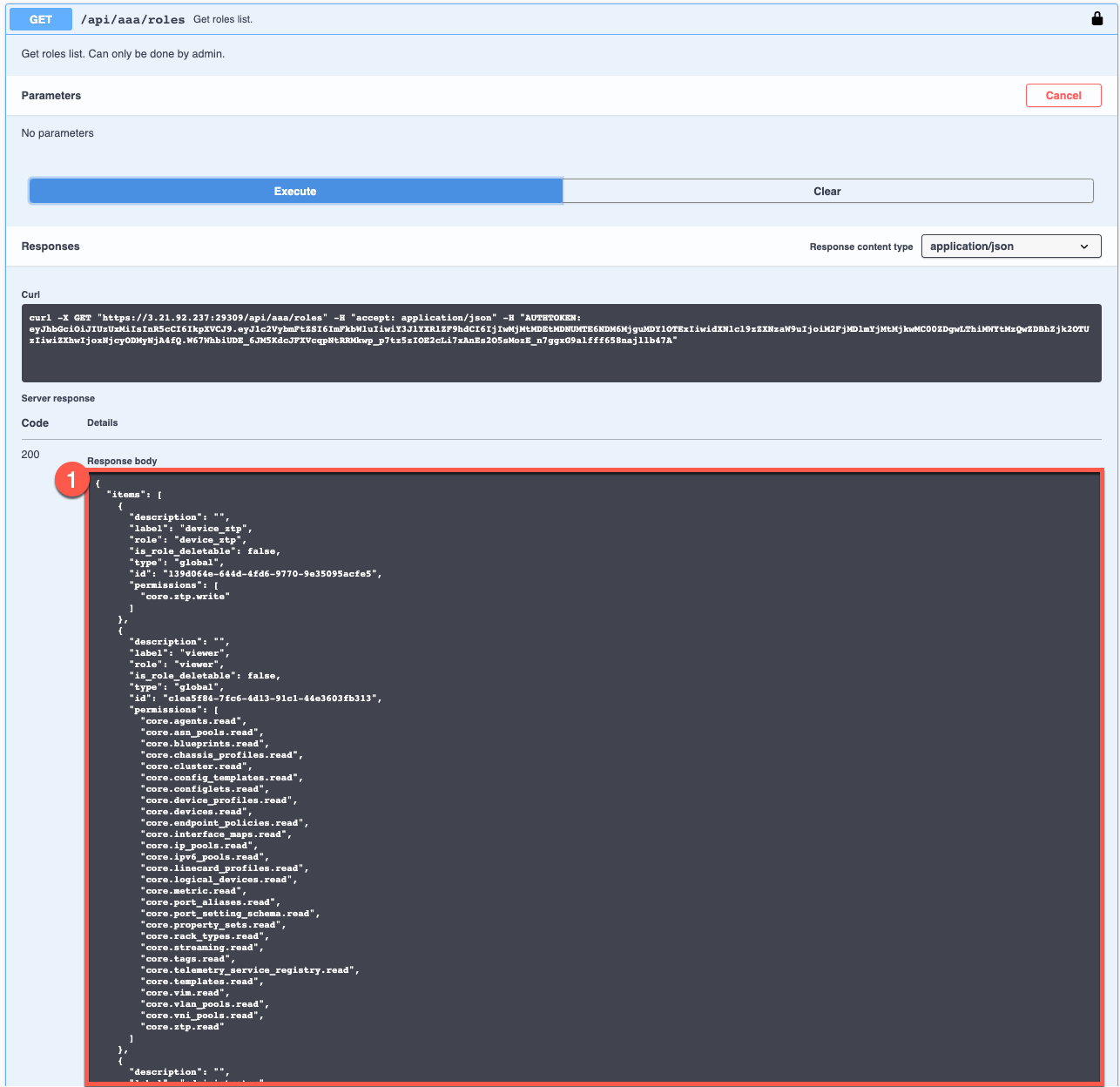
Task: Click the padlock authorization icon
Action: point(1096,17)
